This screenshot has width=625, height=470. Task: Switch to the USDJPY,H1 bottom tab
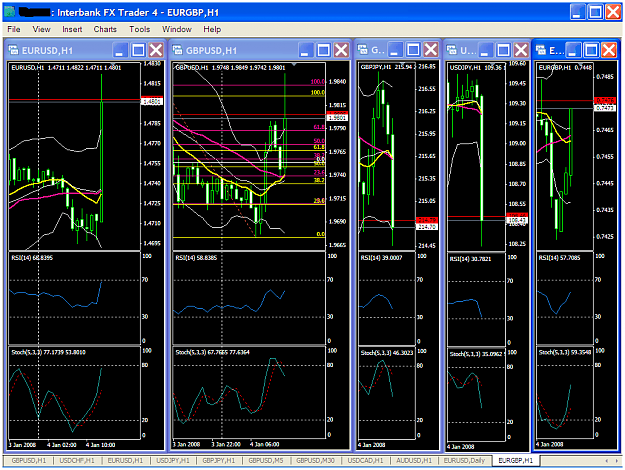(173, 460)
